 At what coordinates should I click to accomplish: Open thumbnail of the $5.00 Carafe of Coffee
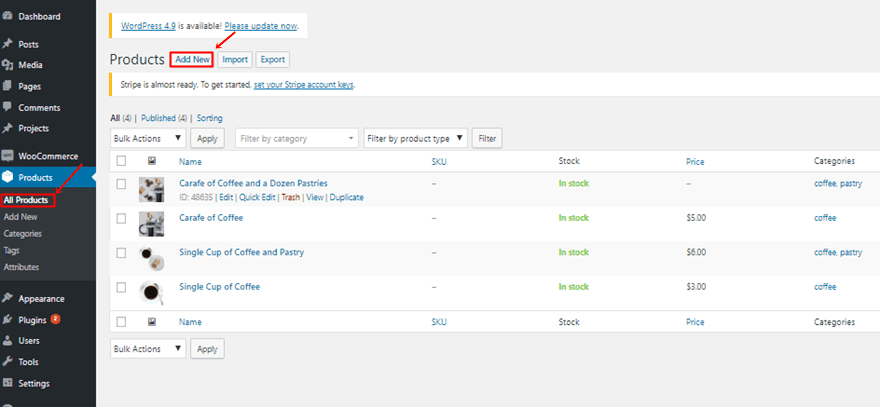[x=152, y=224]
